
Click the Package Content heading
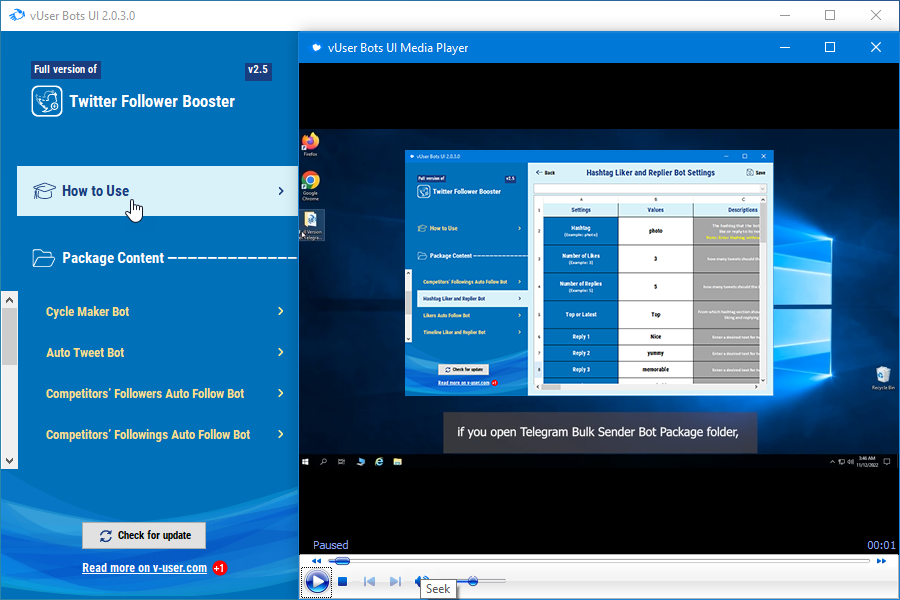click(113, 258)
